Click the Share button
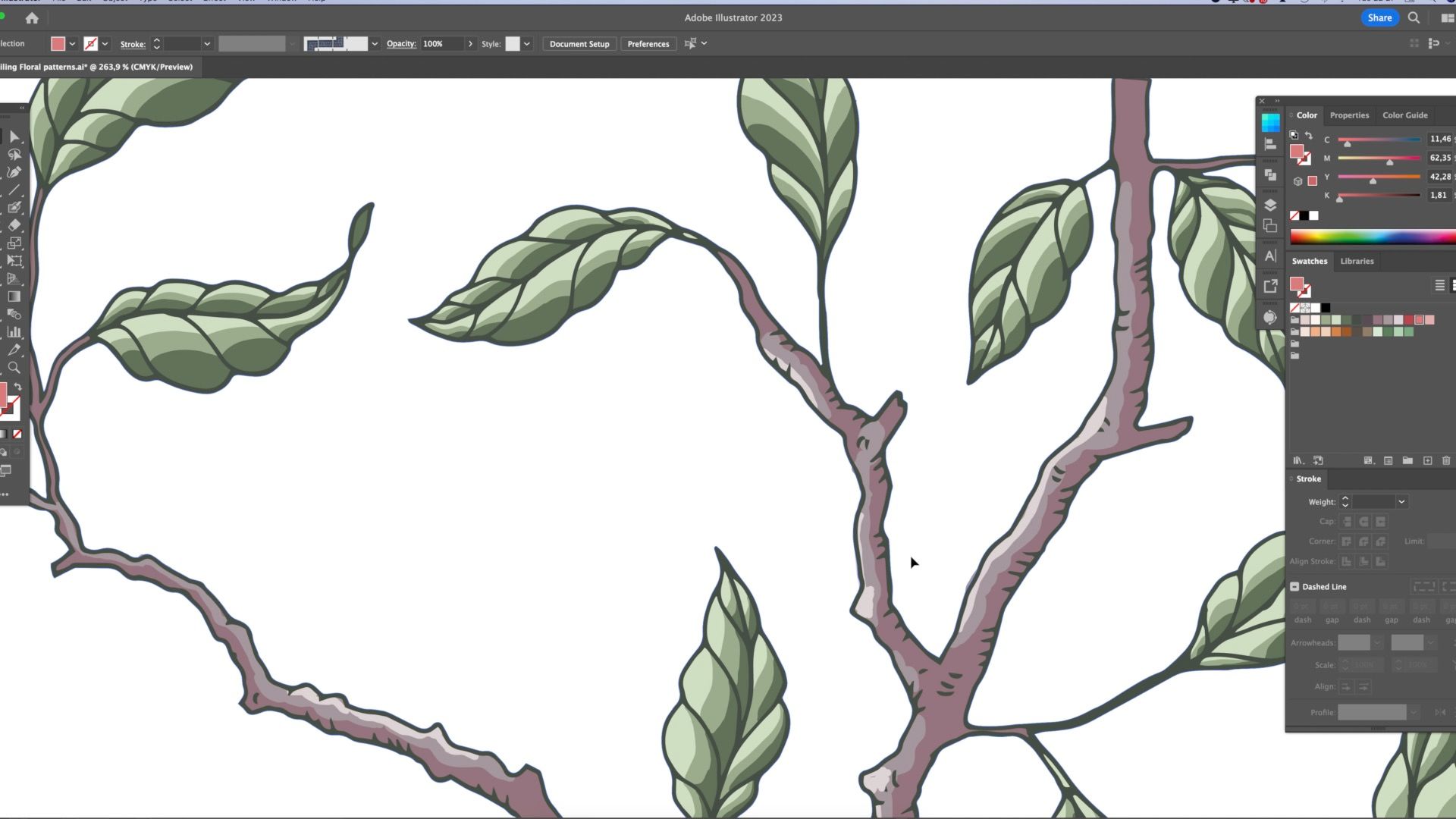Screen dimensions: 1456x819 point(1379,17)
